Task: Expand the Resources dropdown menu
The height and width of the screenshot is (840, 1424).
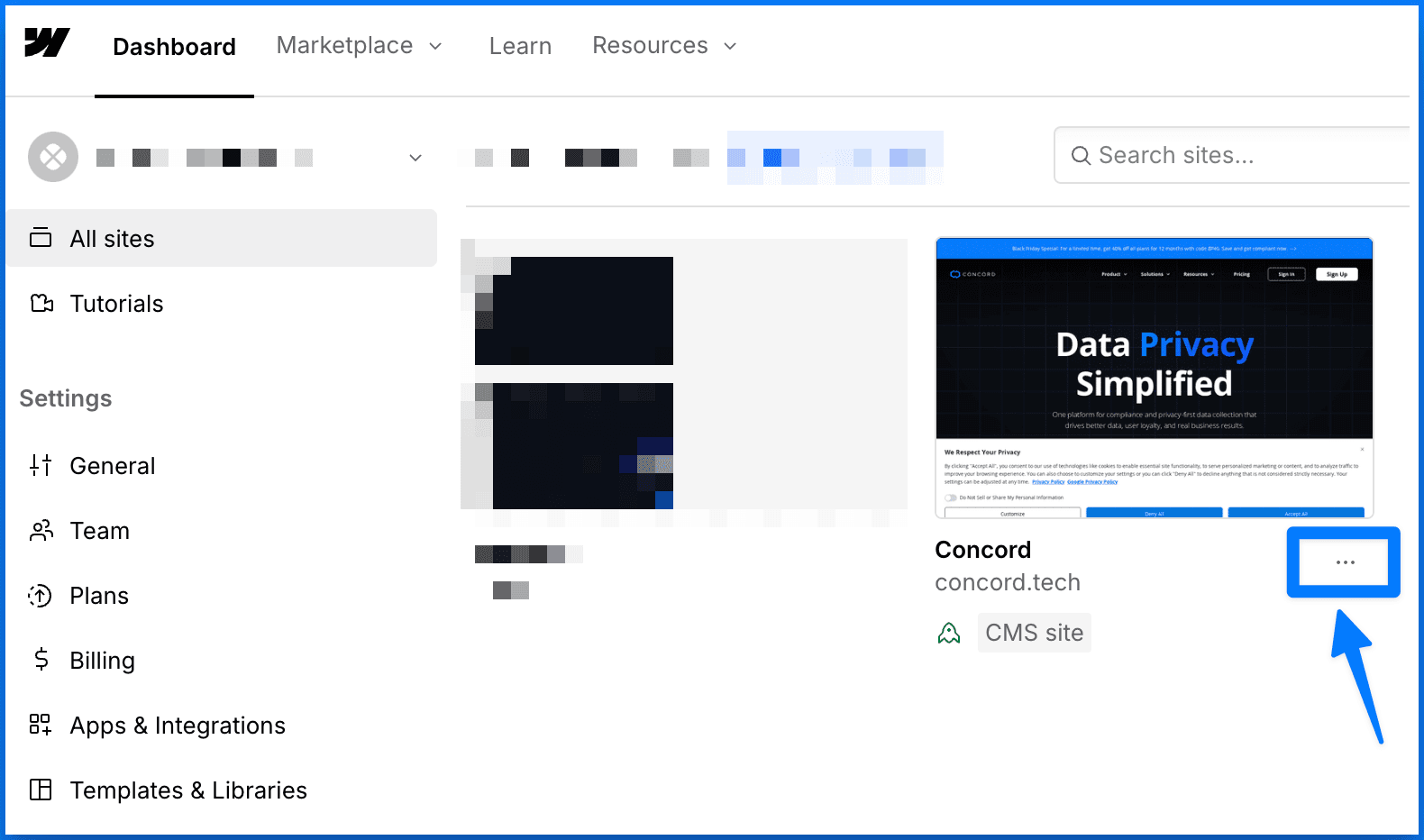Action: click(664, 46)
